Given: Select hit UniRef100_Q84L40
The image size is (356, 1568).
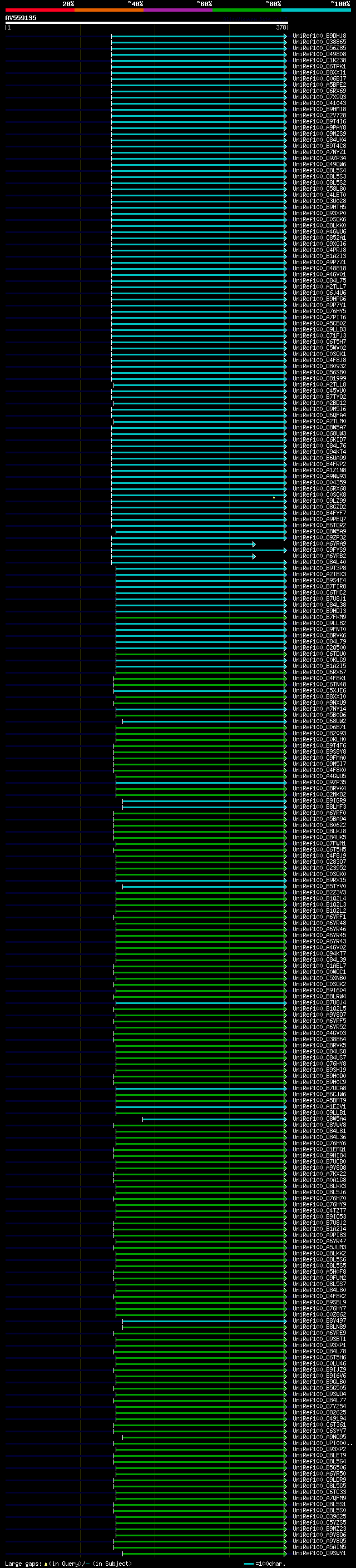Looking at the screenshot, I should tap(319, 562).
